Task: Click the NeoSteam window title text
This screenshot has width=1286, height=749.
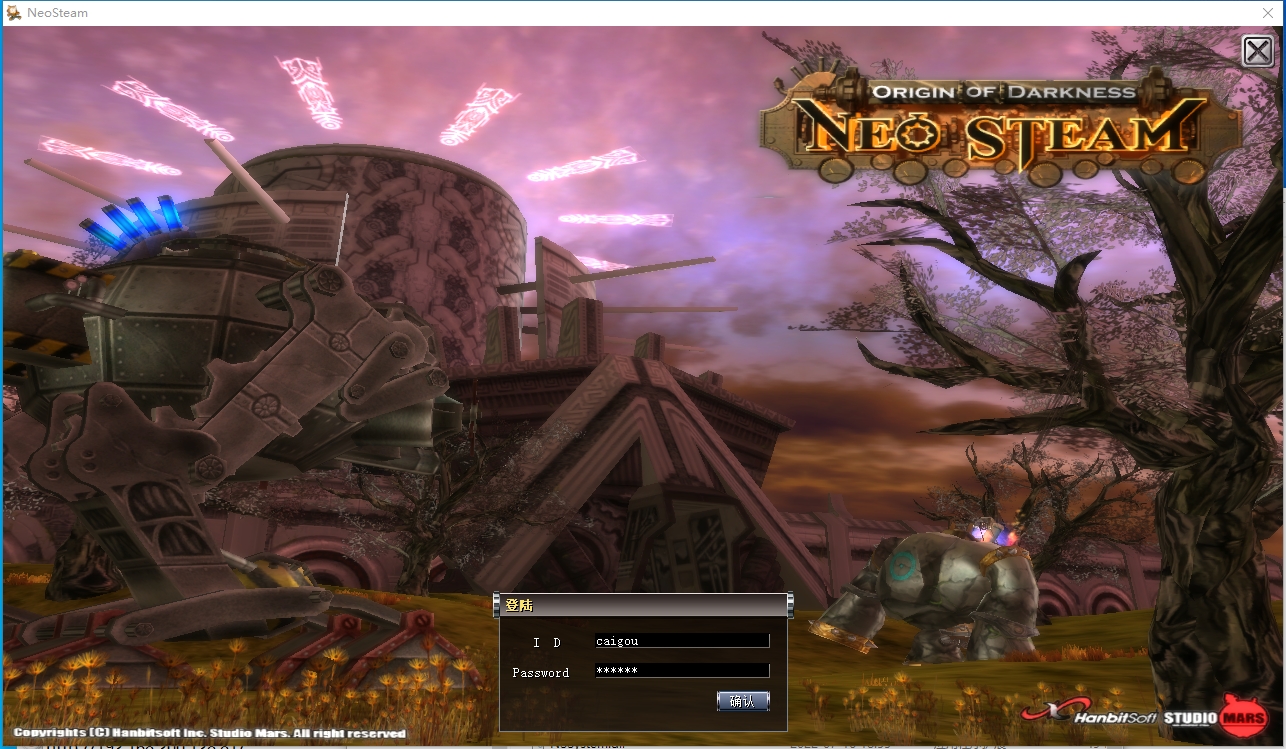Action: point(59,13)
